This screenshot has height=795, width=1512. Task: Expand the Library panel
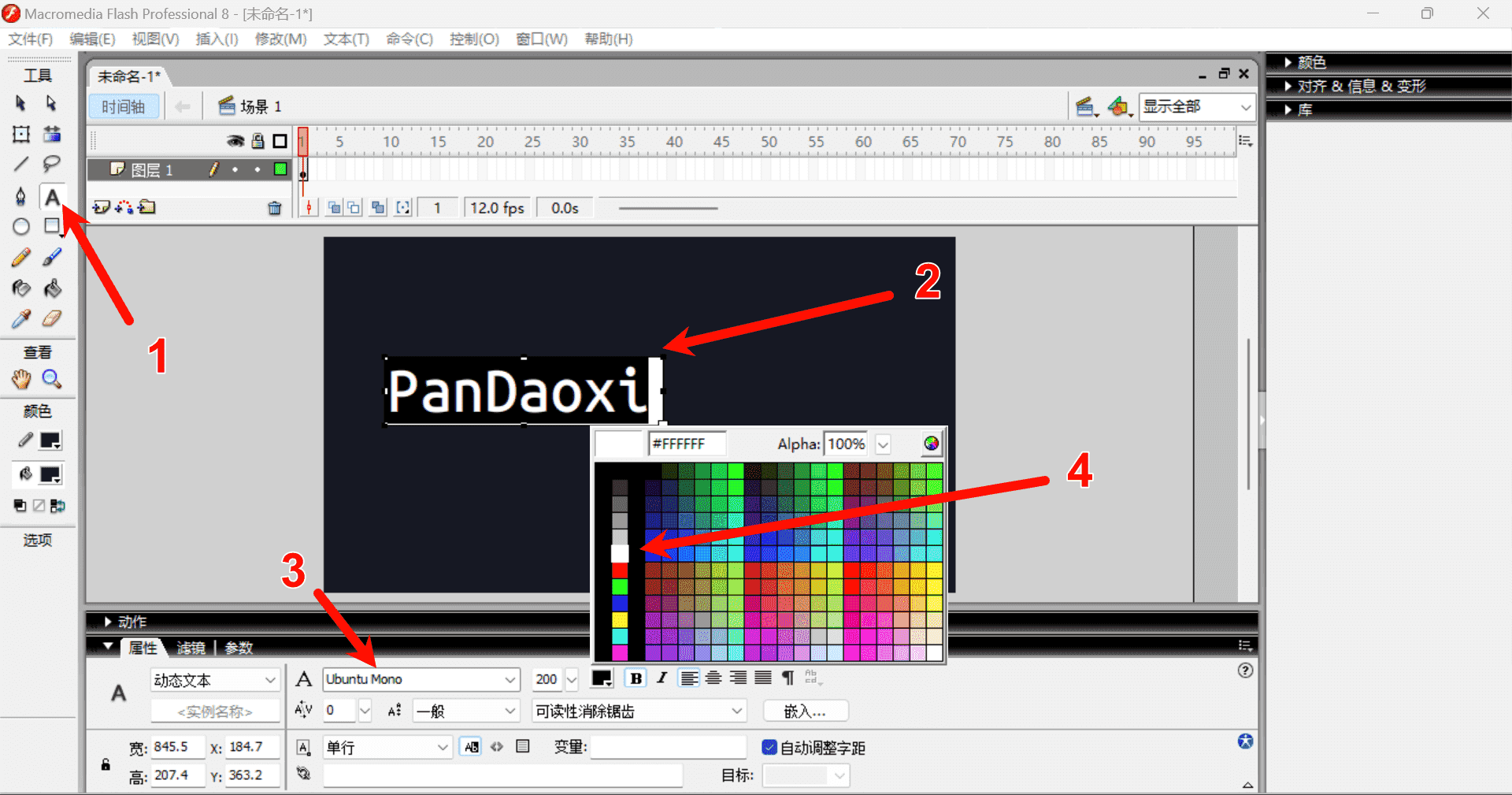tap(1305, 110)
